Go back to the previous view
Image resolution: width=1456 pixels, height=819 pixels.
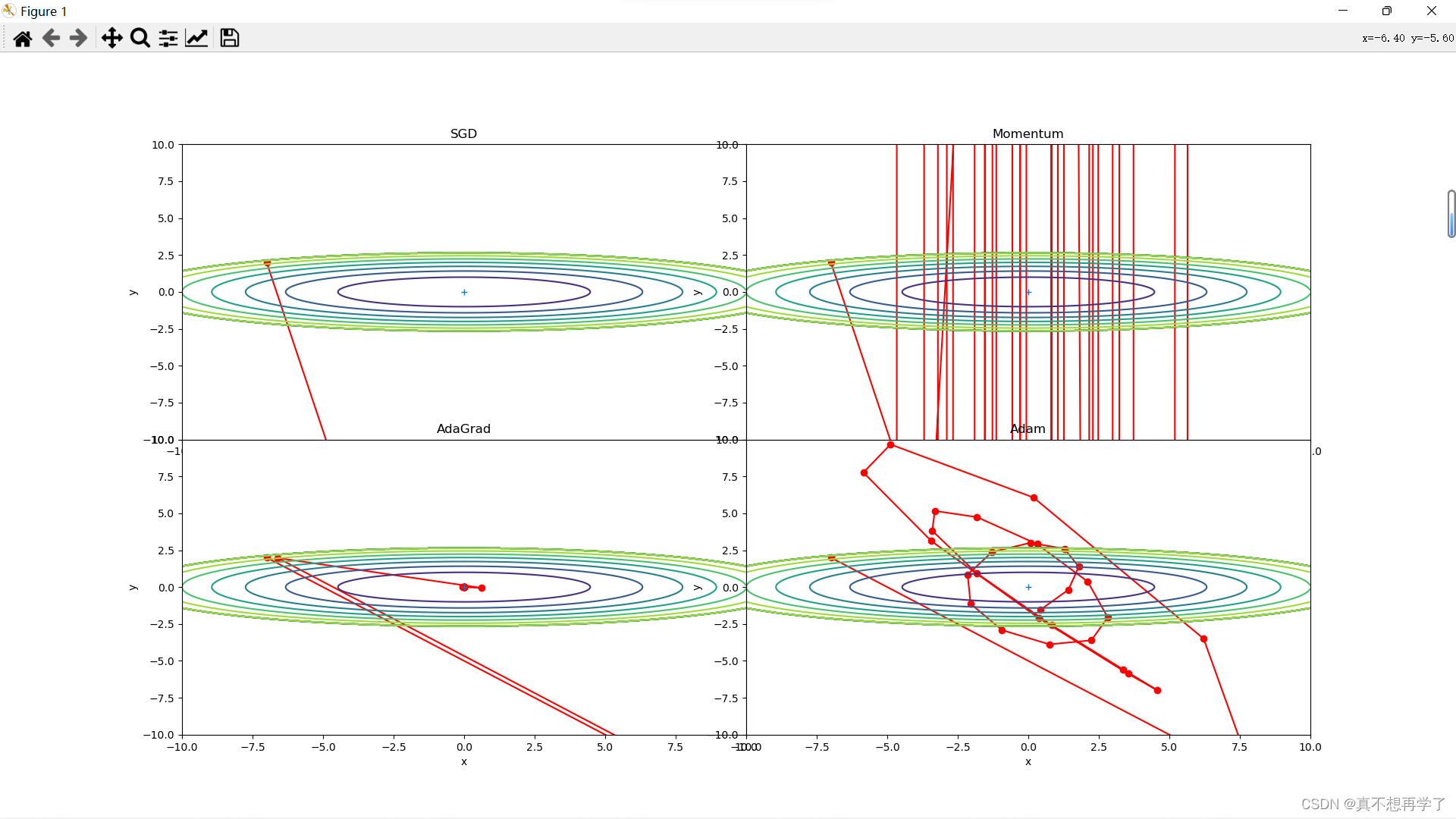click(x=51, y=38)
